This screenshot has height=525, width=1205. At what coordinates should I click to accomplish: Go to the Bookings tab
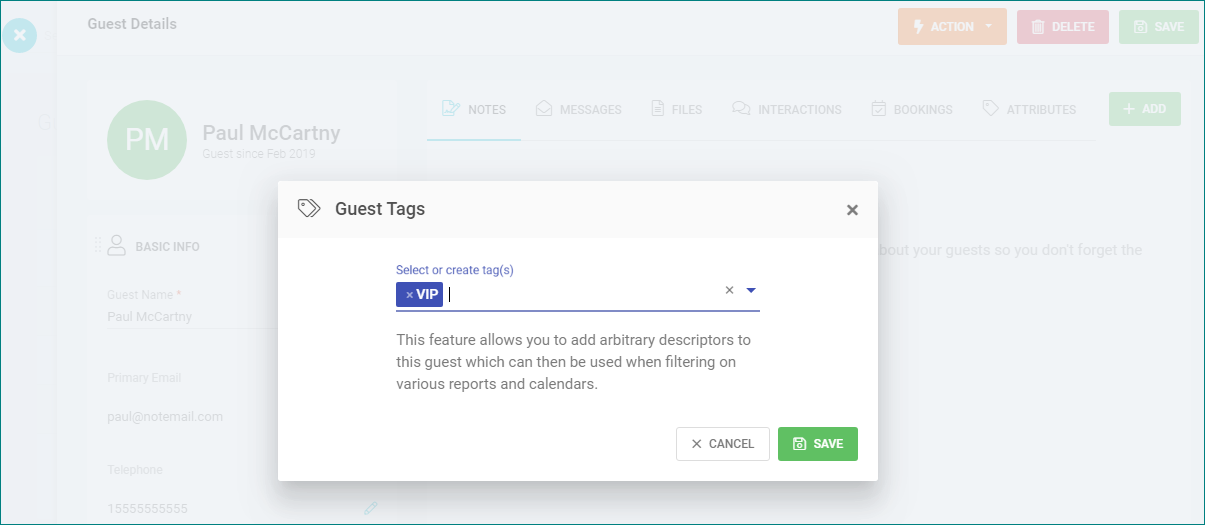click(911, 109)
